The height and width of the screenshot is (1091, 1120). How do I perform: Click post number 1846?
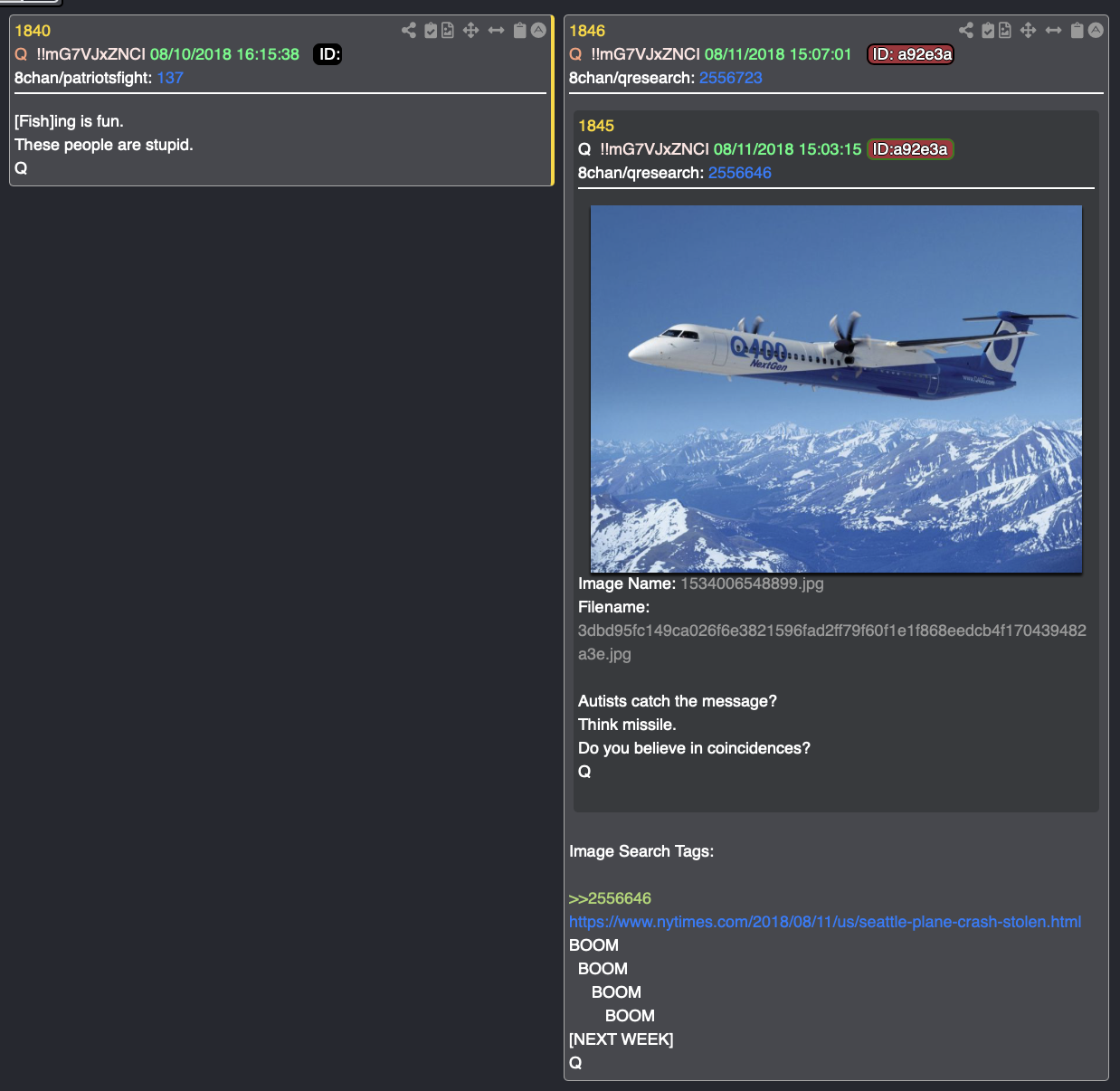[x=587, y=31]
